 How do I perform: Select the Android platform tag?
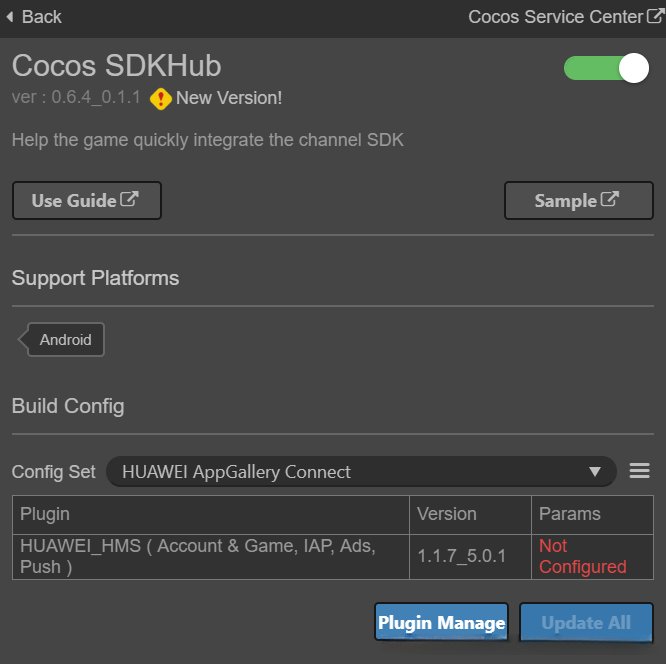[x=65, y=340]
